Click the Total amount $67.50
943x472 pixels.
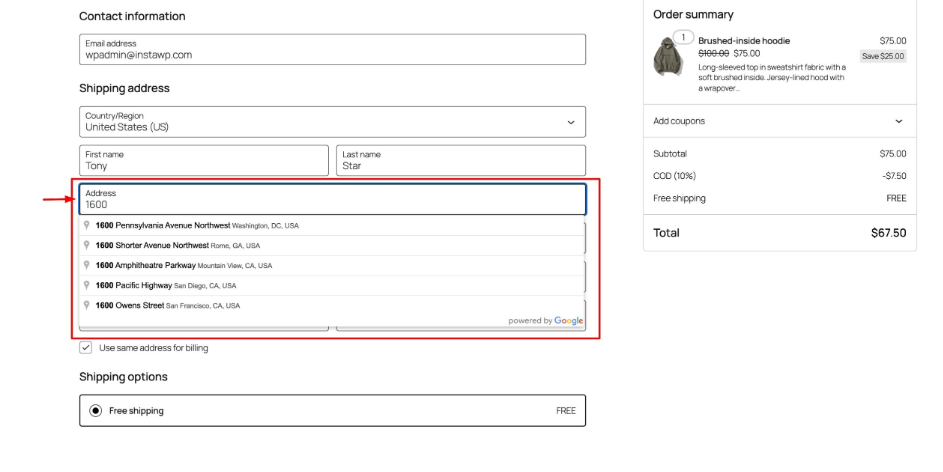click(888, 233)
